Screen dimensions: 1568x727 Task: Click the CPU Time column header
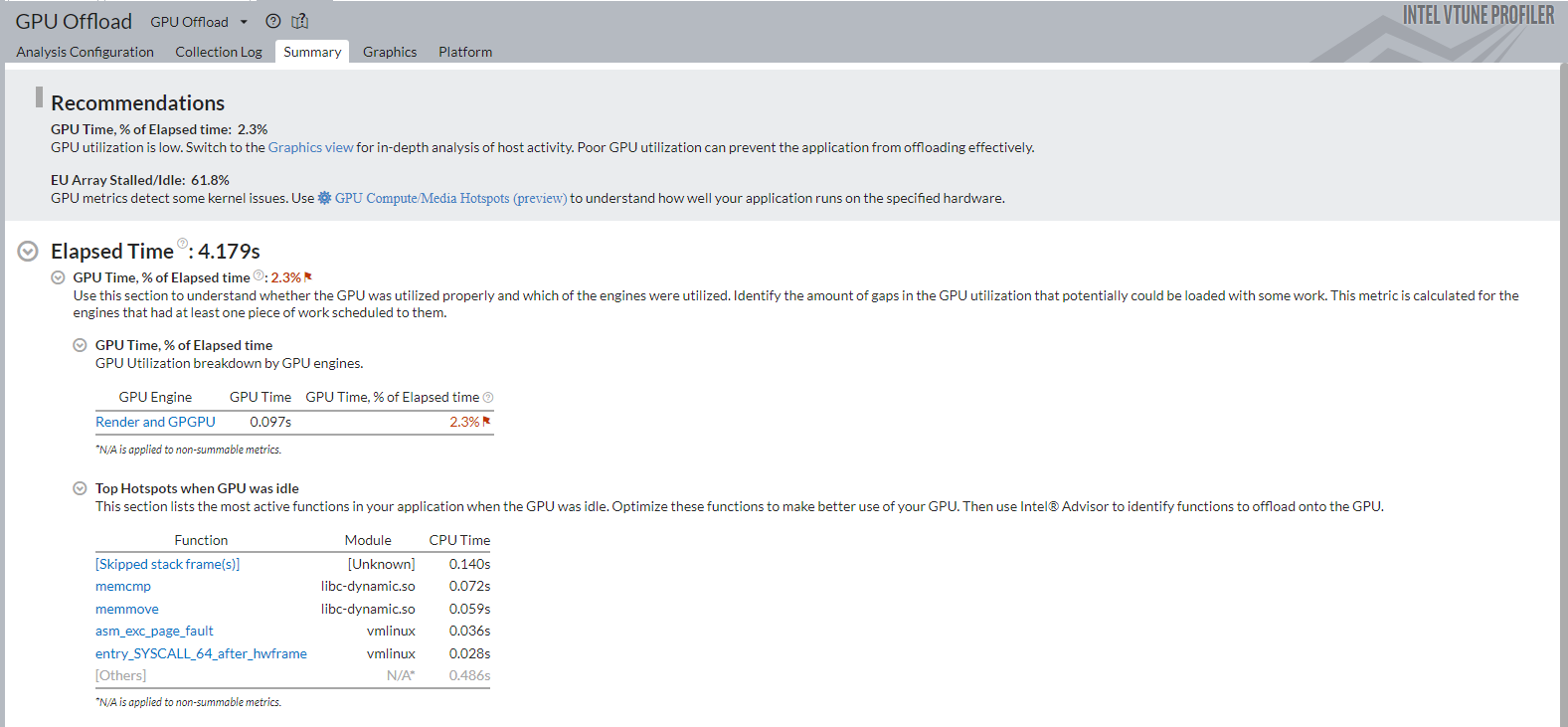(x=459, y=540)
